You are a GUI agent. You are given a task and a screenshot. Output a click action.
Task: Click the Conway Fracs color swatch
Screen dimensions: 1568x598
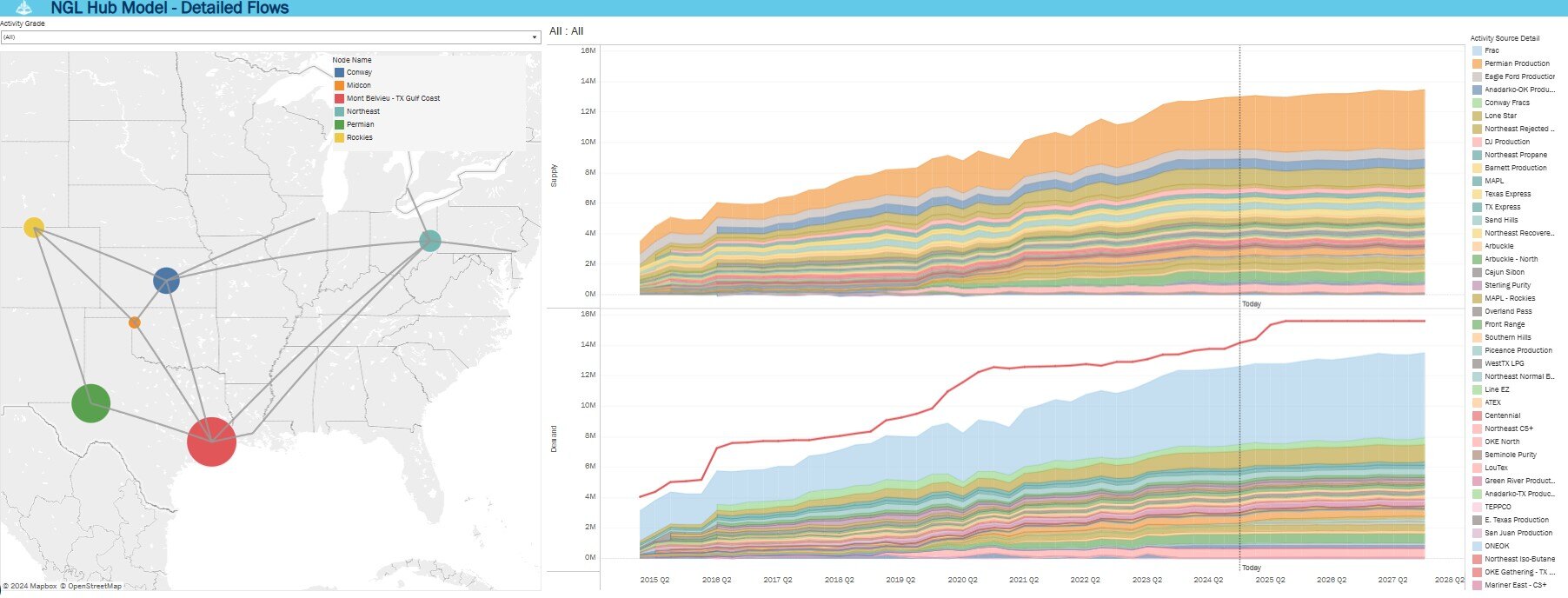(x=1477, y=103)
